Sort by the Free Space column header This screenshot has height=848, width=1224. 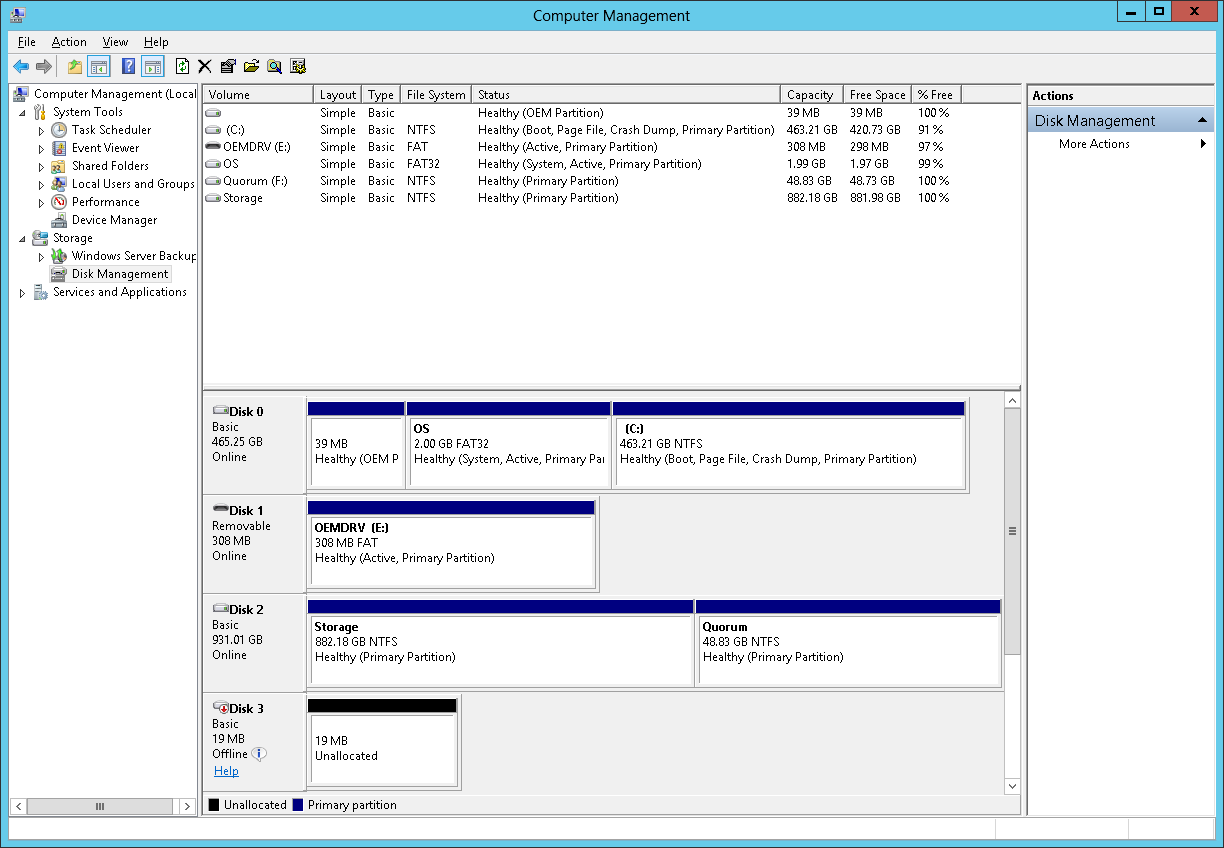pos(877,94)
